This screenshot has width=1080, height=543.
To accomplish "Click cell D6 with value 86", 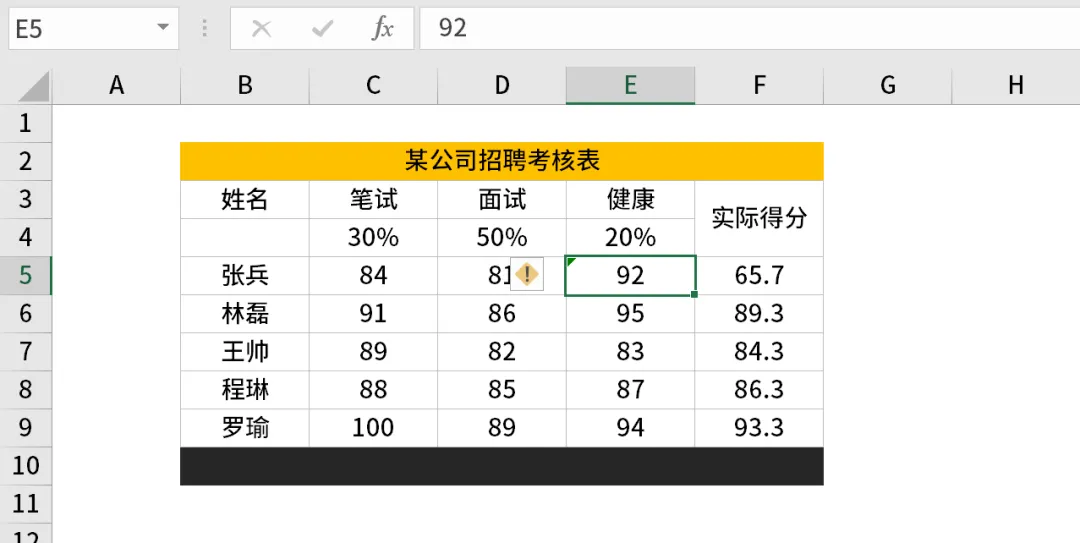I will coord(501,314).
